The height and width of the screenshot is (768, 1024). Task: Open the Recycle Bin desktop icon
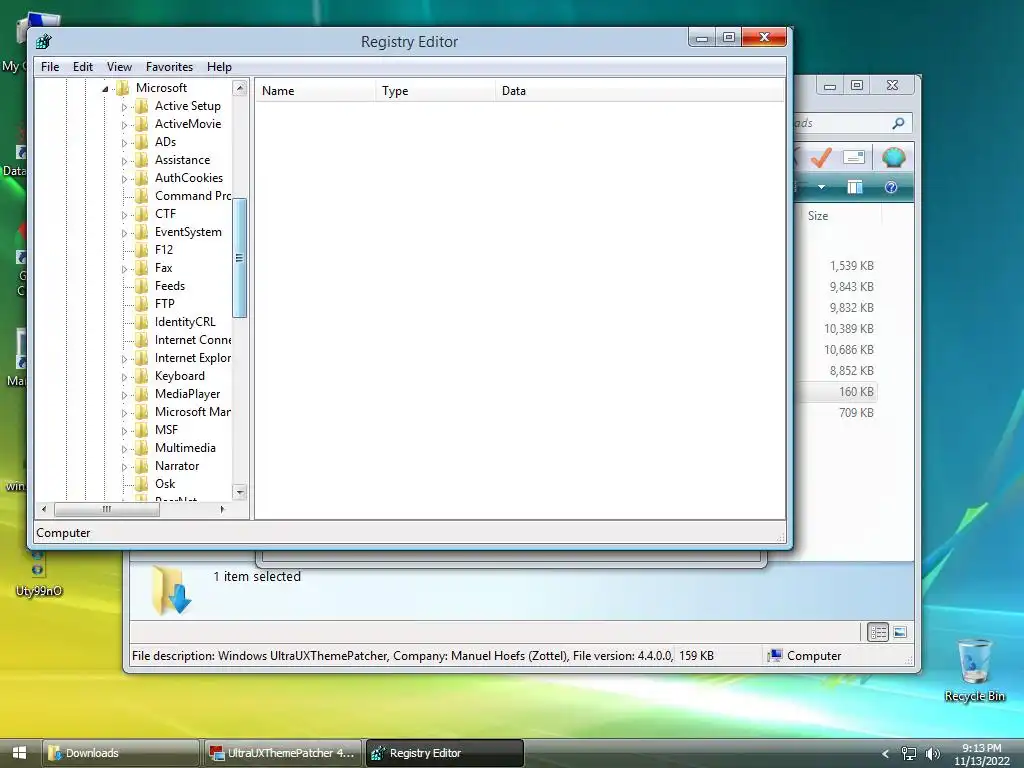pyautogui.click(x=974, y=671)
